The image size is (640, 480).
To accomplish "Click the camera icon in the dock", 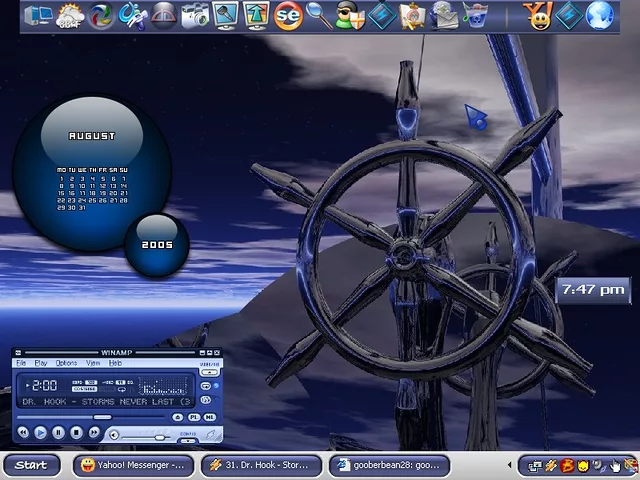I will tap(195, 15).
